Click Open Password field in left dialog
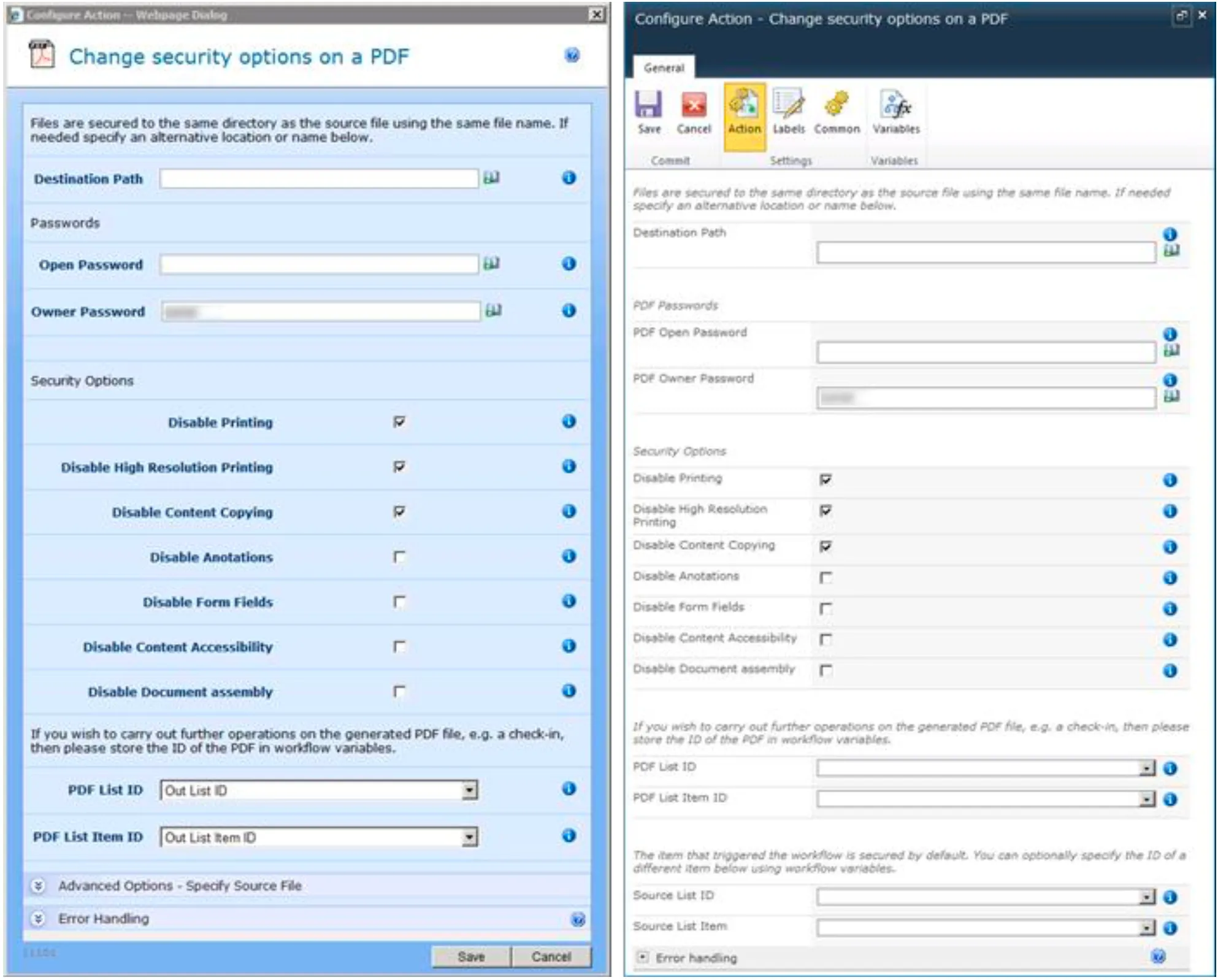This screenshot has height=980, width=1218. click(x=319, y=264)
